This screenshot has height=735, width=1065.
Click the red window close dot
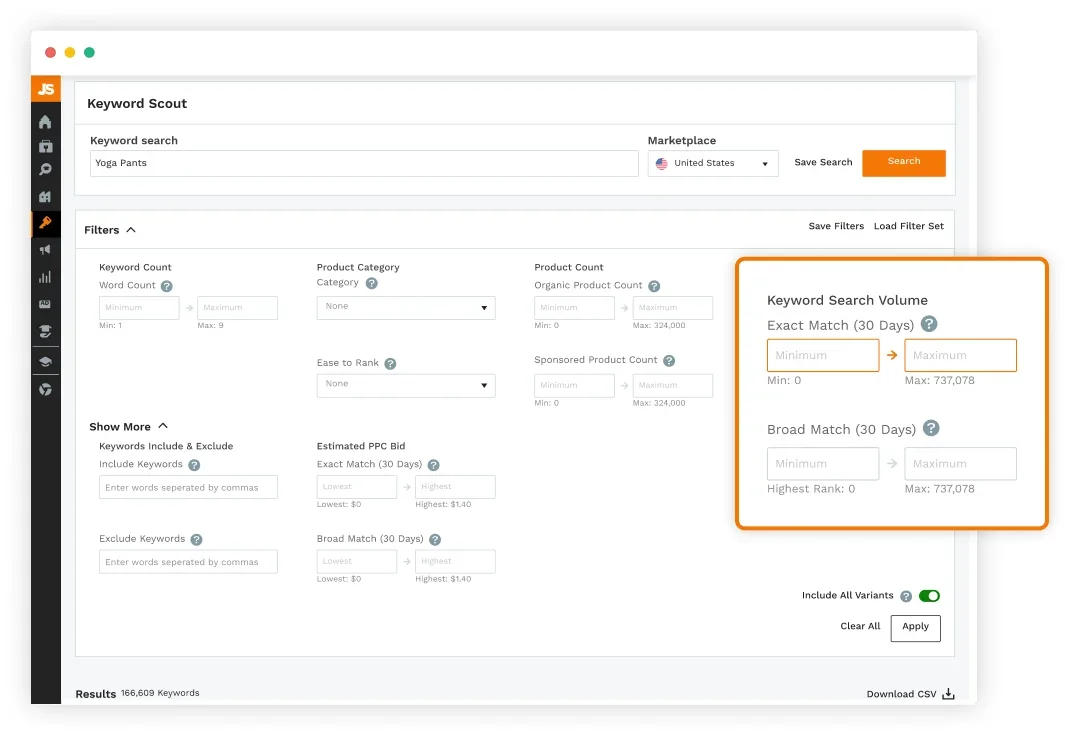[50, 52]
